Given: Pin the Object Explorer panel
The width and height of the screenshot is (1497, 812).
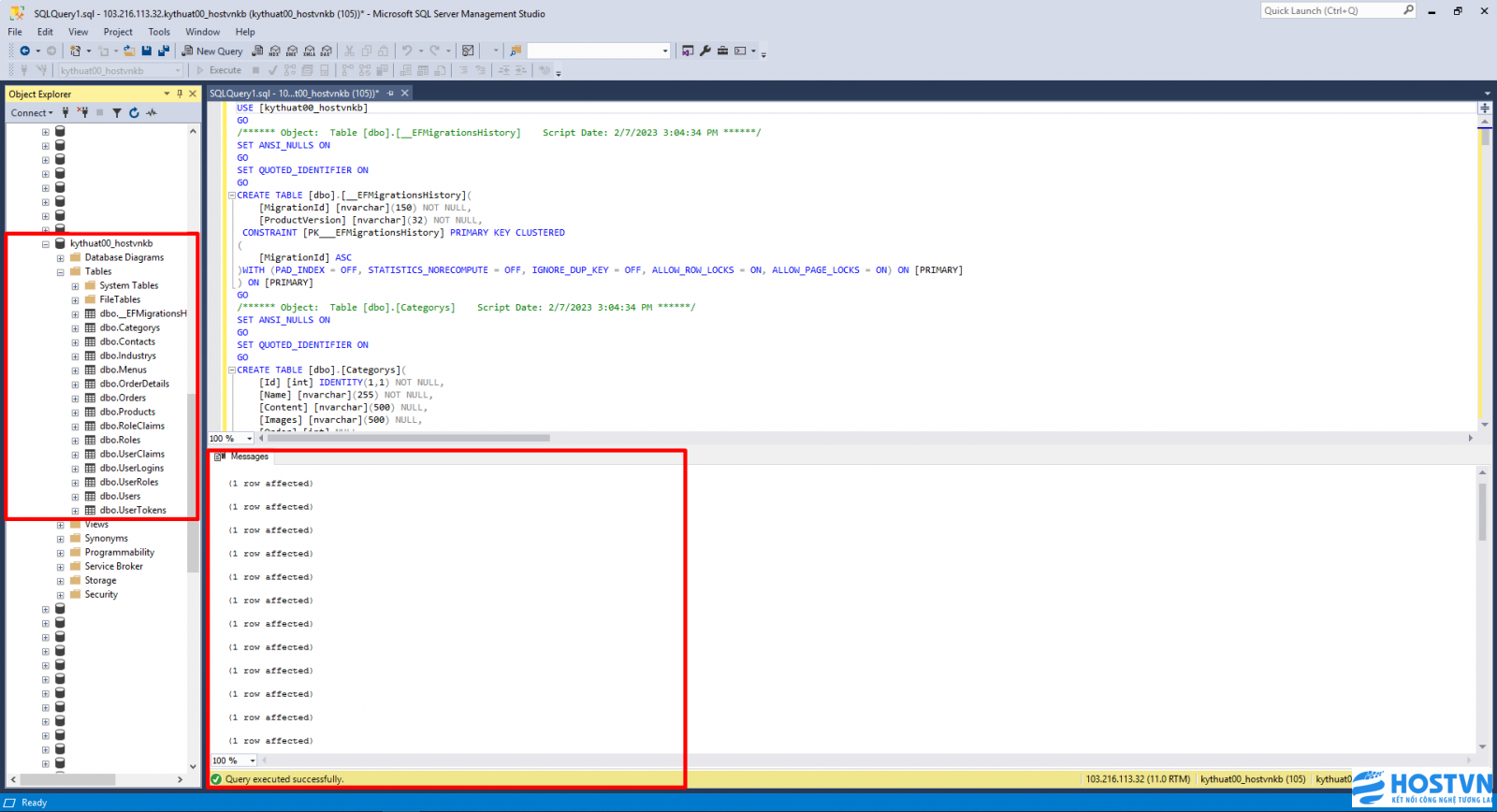Looking at the screenshot, I should pyautogui.click(x=180, y=94).
